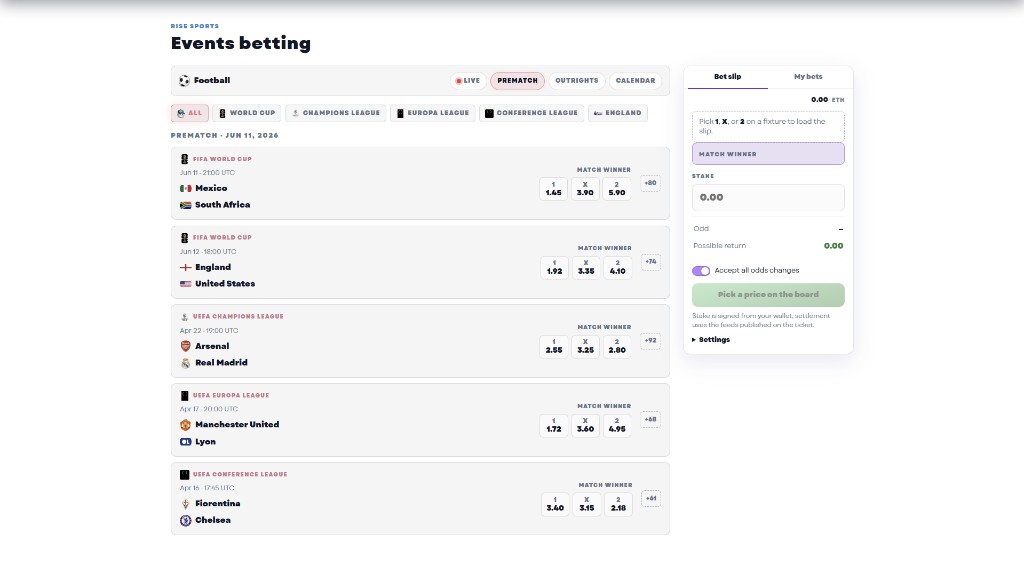
Task: Toggle Accept all odds changes switch
Action: [x=701, y=271]
